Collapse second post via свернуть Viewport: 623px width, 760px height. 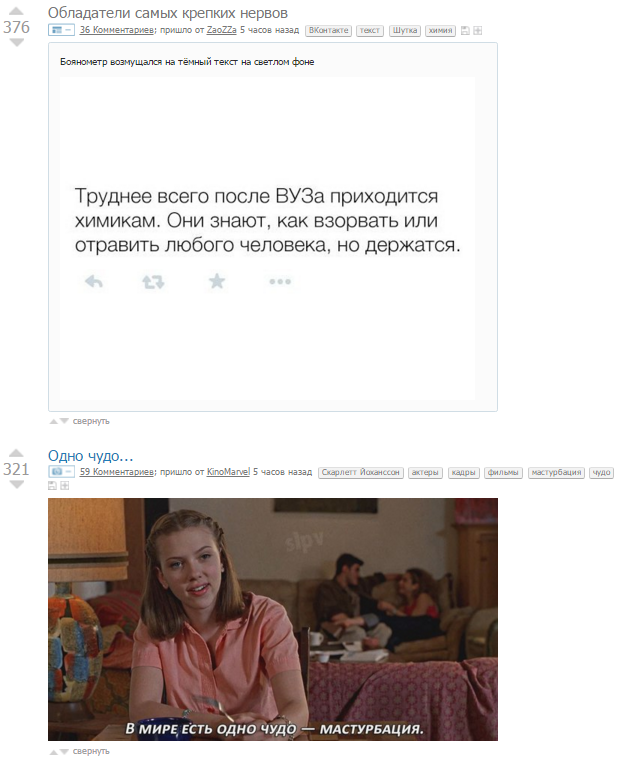pos(91,751)
